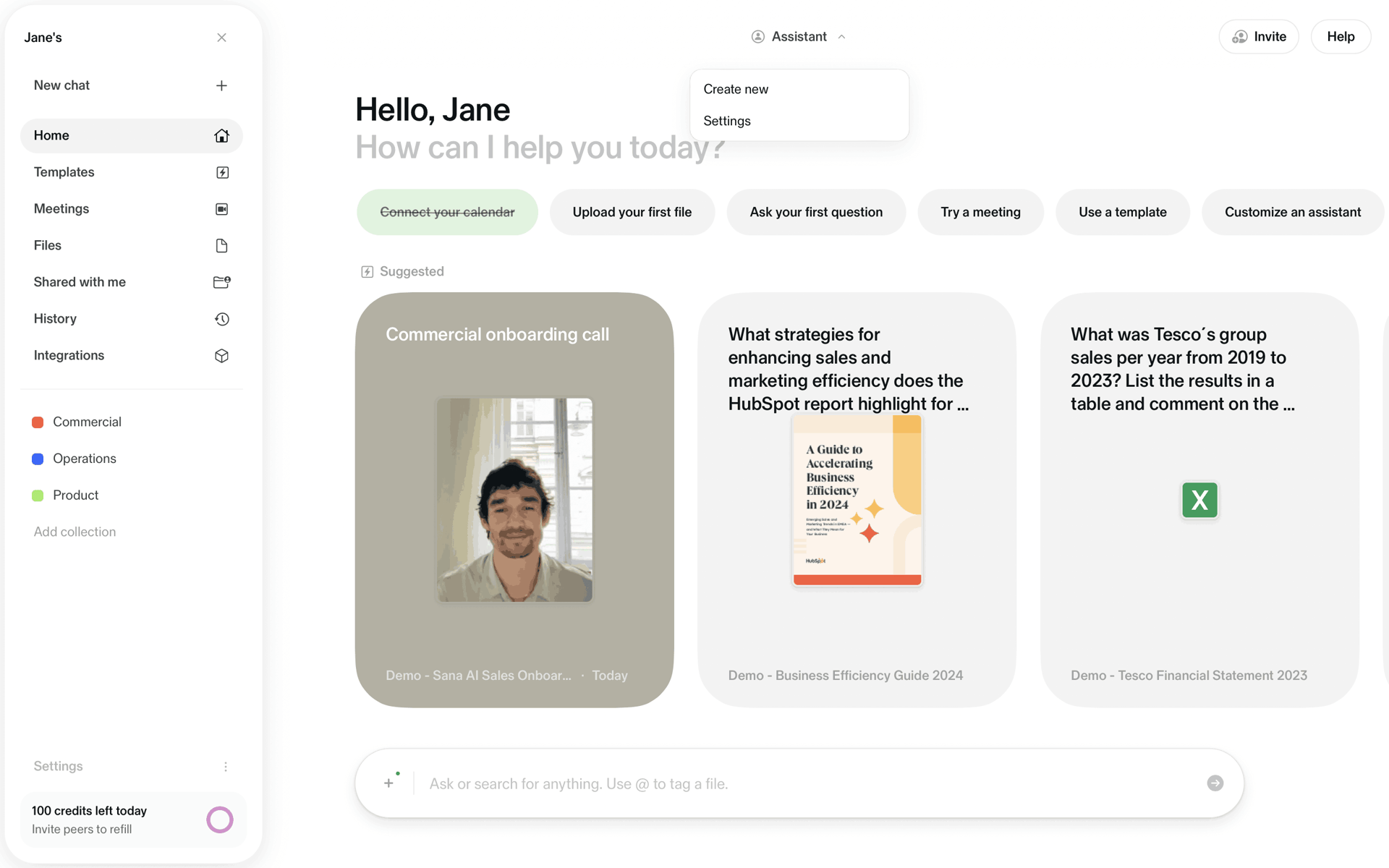This screenshot has height=868, width=1389.
Task: Open the Commercial onboarding call card
Action: [x=514, y=500]
